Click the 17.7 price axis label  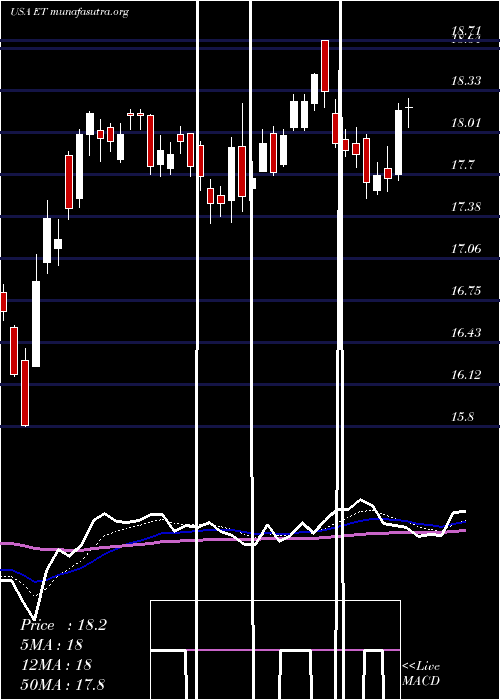pyautogui.click(x=462, y=165)
